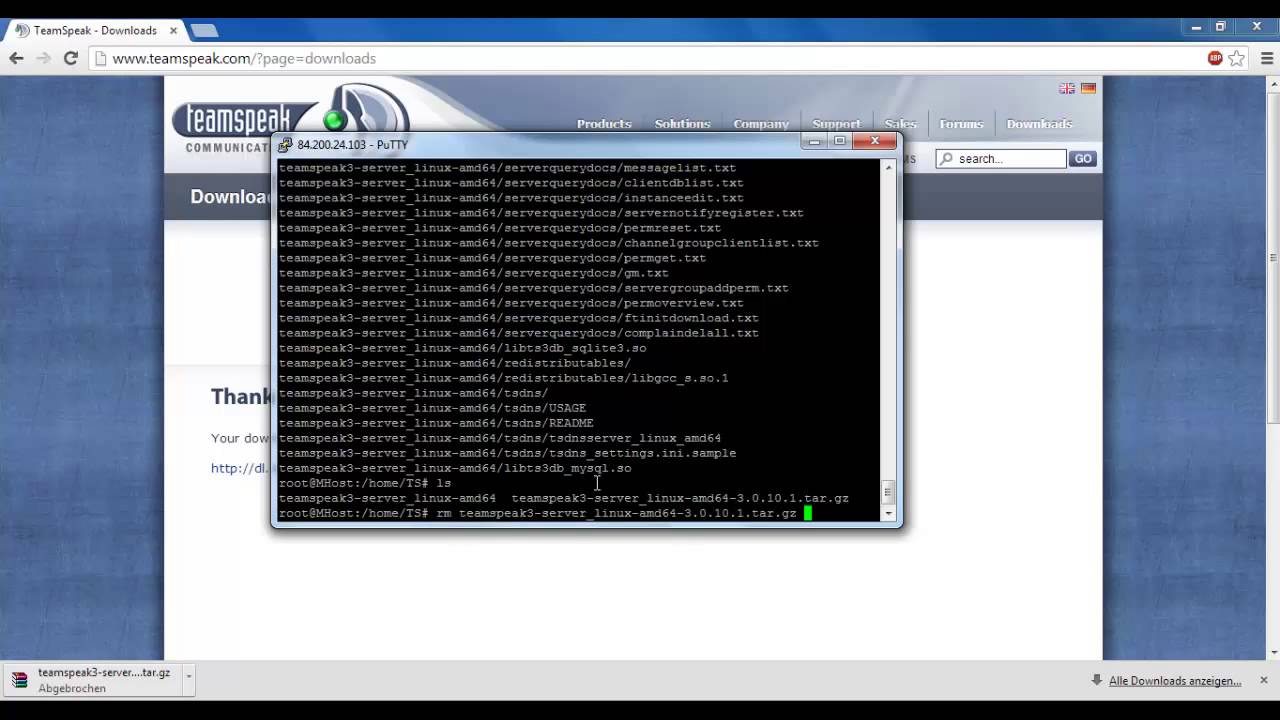Click the 'servernotifyregister.txt' terminal line
Viewport: 1280px width, 720px height.
(541, 213)
